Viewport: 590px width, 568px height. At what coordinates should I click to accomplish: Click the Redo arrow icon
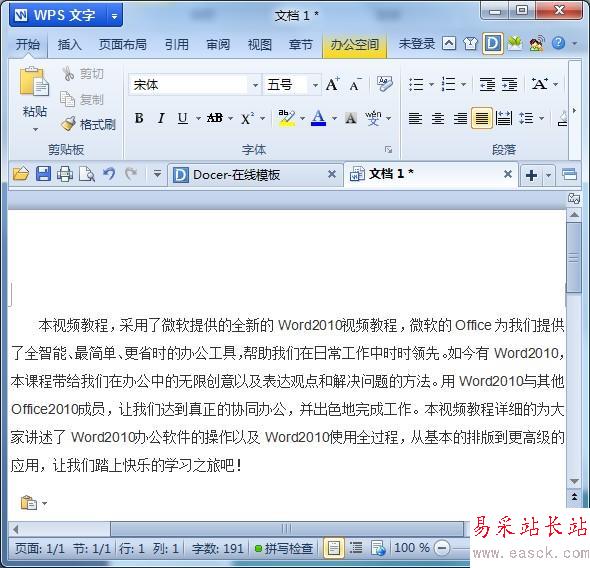[131, 174]
